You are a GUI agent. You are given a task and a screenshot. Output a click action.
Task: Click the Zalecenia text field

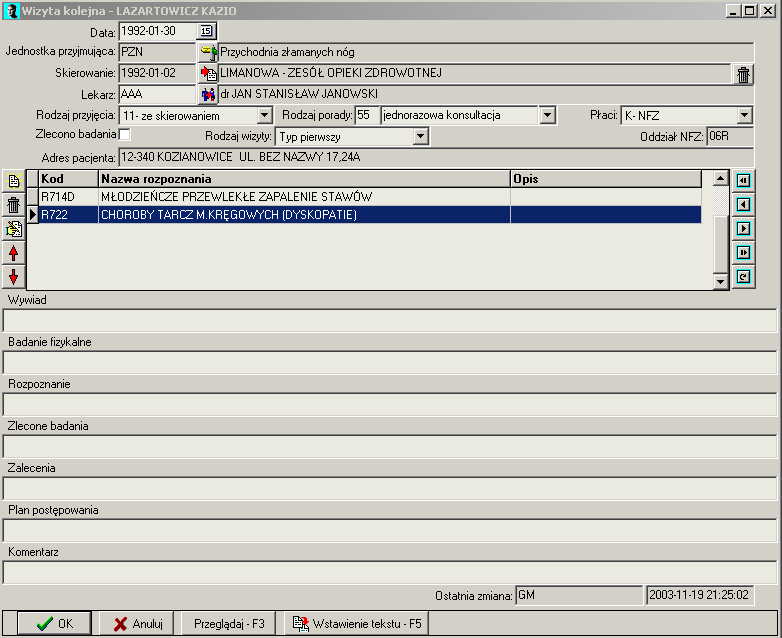pyautogui.click(x=390, y=488)
